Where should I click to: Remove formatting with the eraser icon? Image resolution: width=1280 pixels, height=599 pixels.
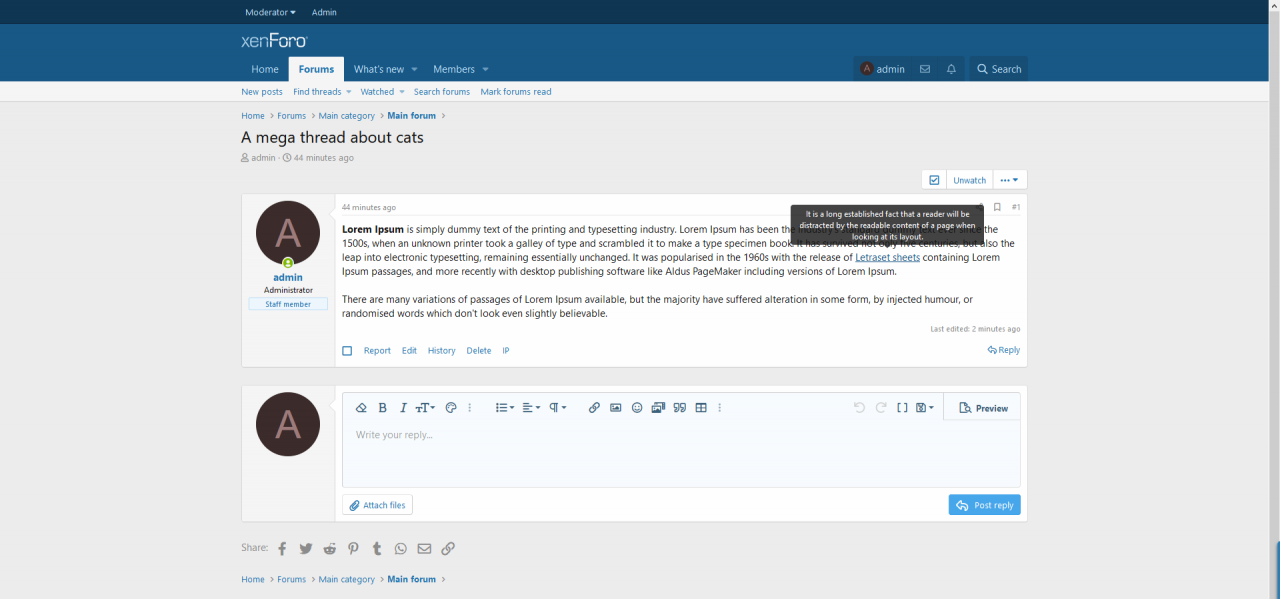pyautogui.click(x=361, y=408)
